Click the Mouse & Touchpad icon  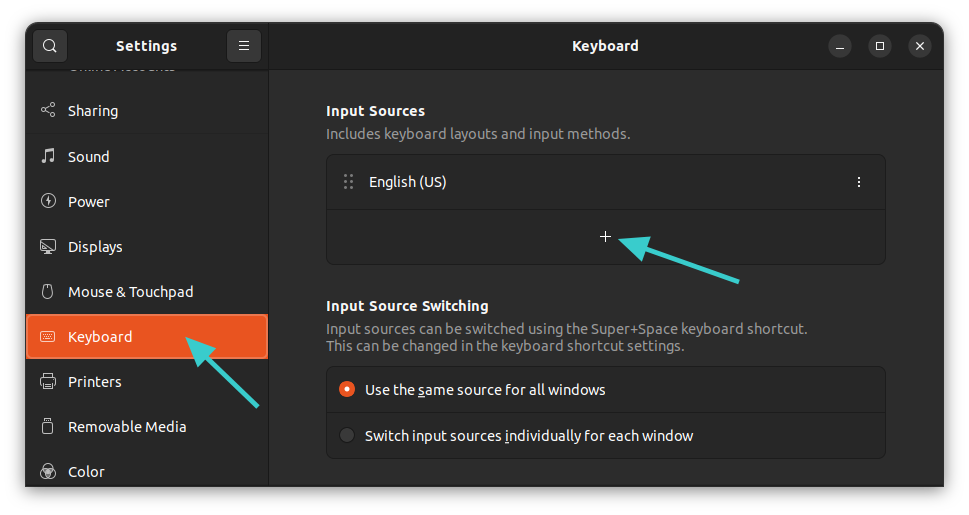pyautogui.click(x=48, y=292)
